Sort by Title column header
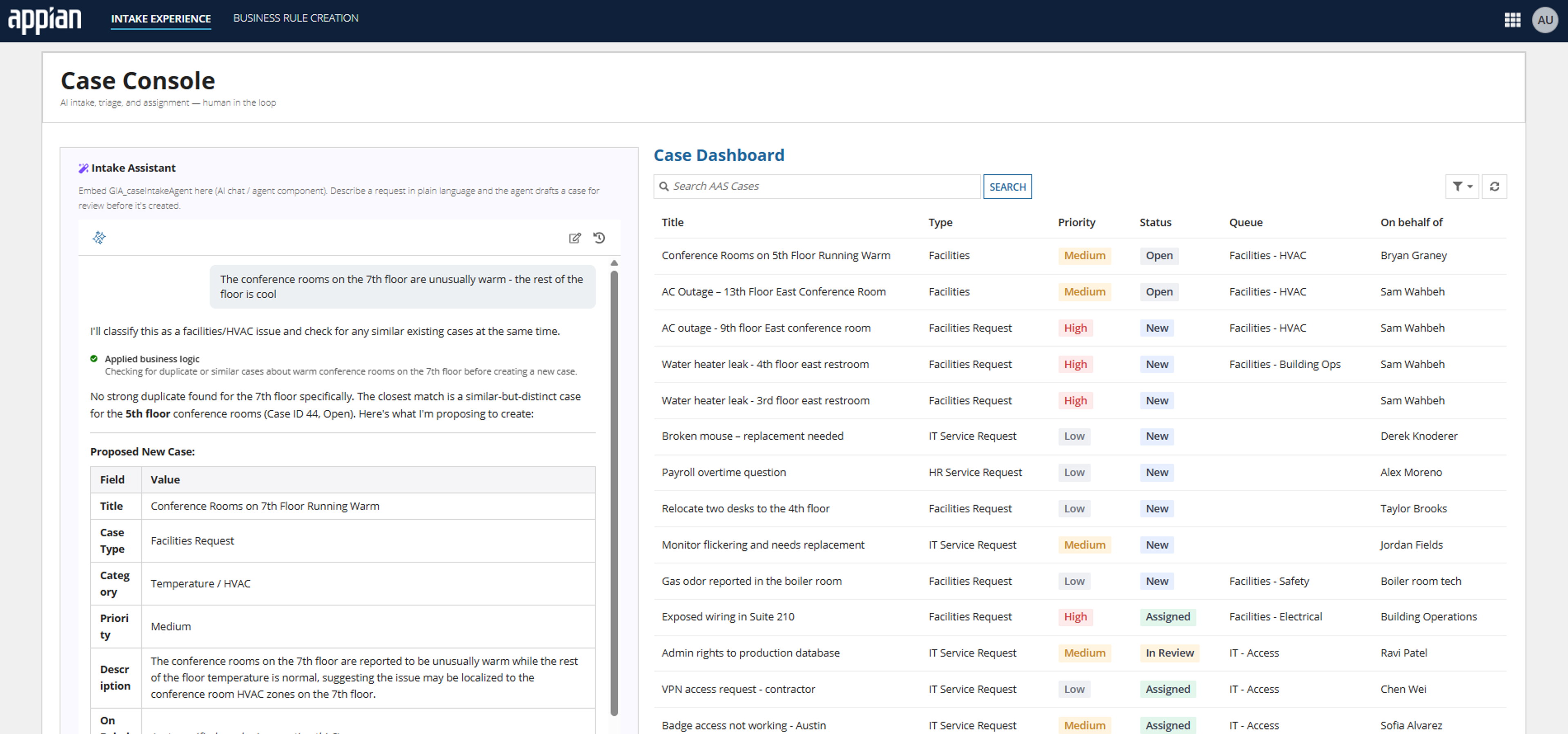 coord(673,222)
